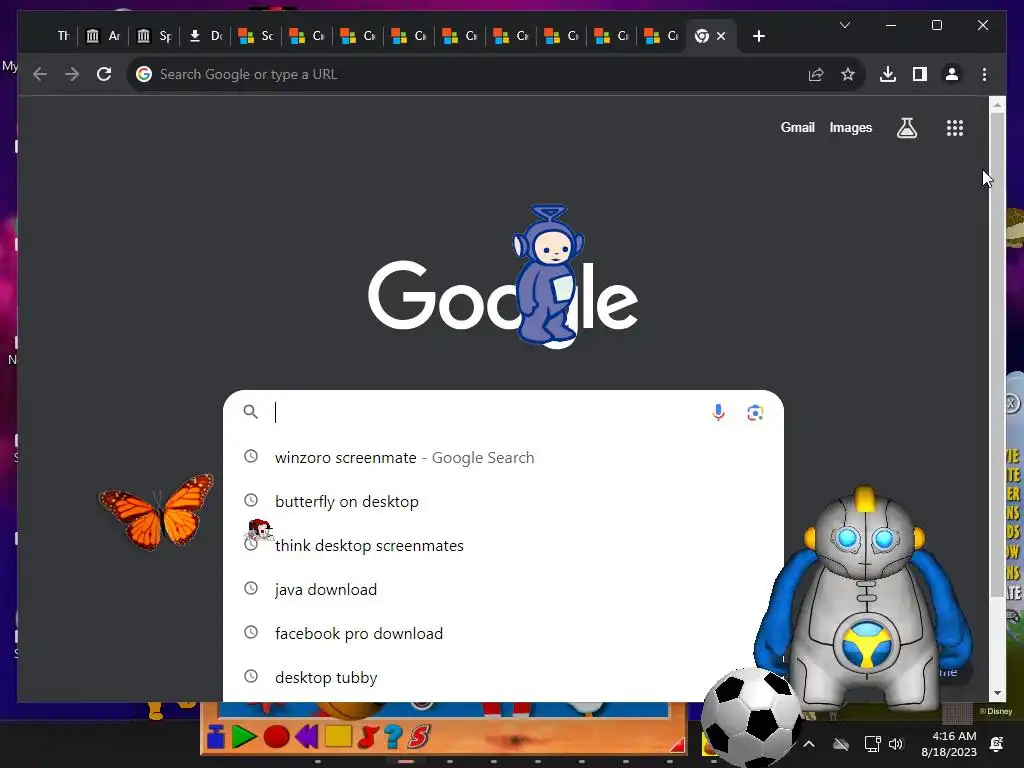Open the Chrome profile avatar menu

[x=952, y=74]
